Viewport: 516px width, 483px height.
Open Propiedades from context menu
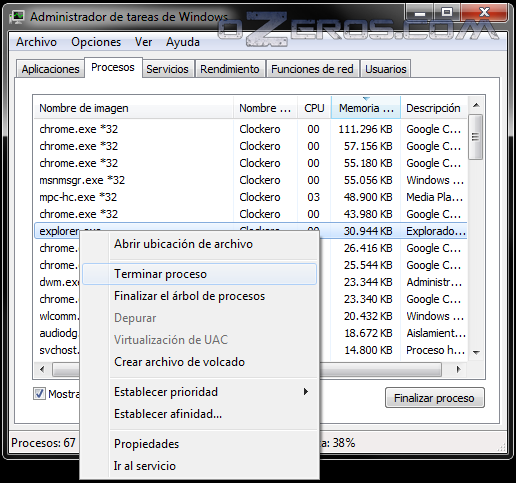click(x=199, y=444)
